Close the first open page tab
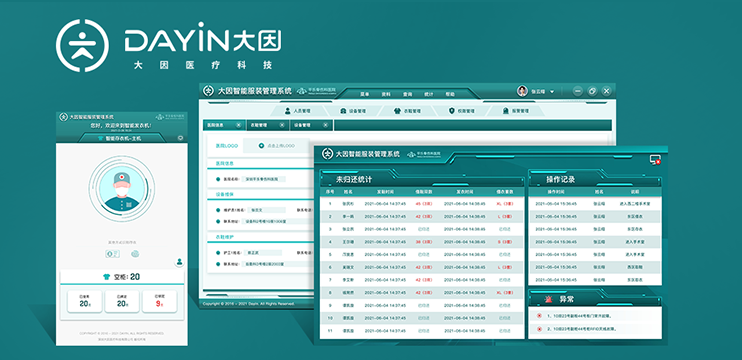 238,125
